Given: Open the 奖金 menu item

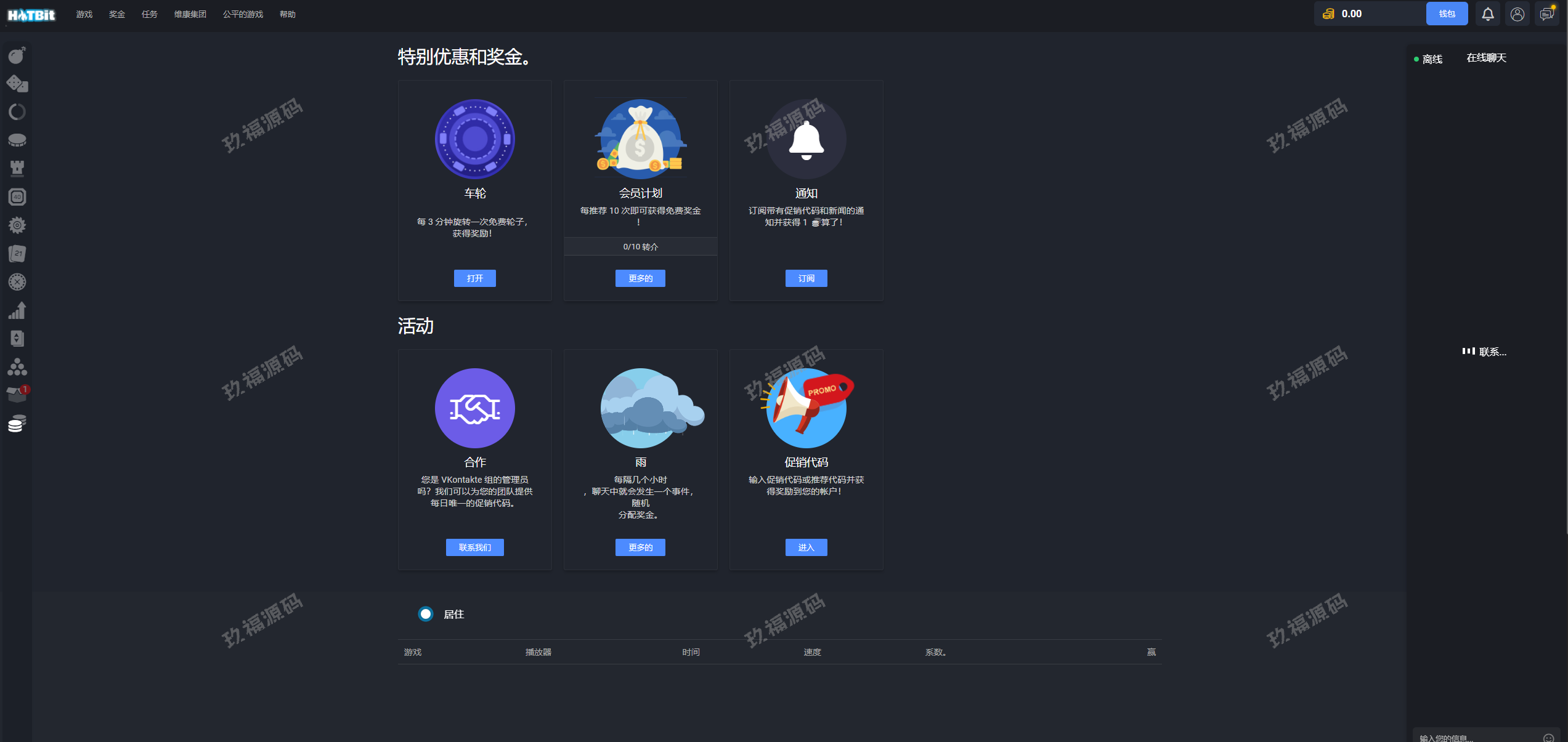Looking at the screenshot, I should point(117,14).
